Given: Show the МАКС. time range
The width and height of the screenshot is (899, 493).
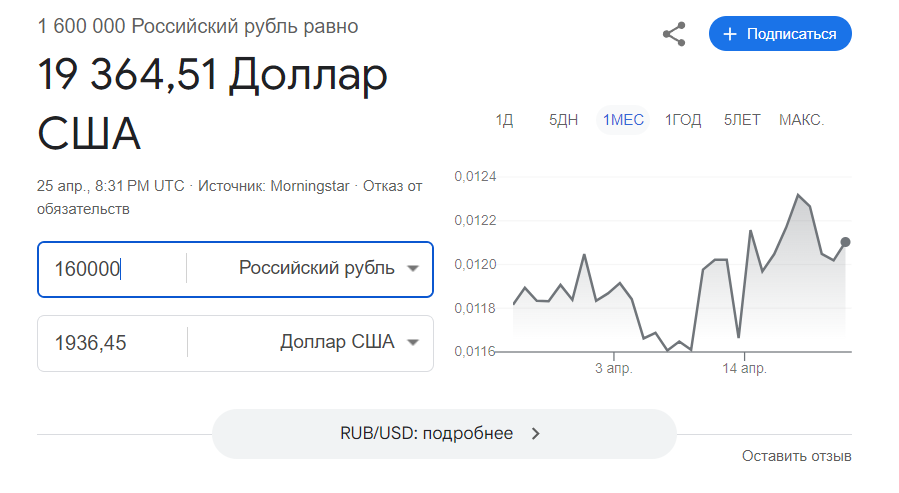Looking at the screenshot, I should click(802, 120).
